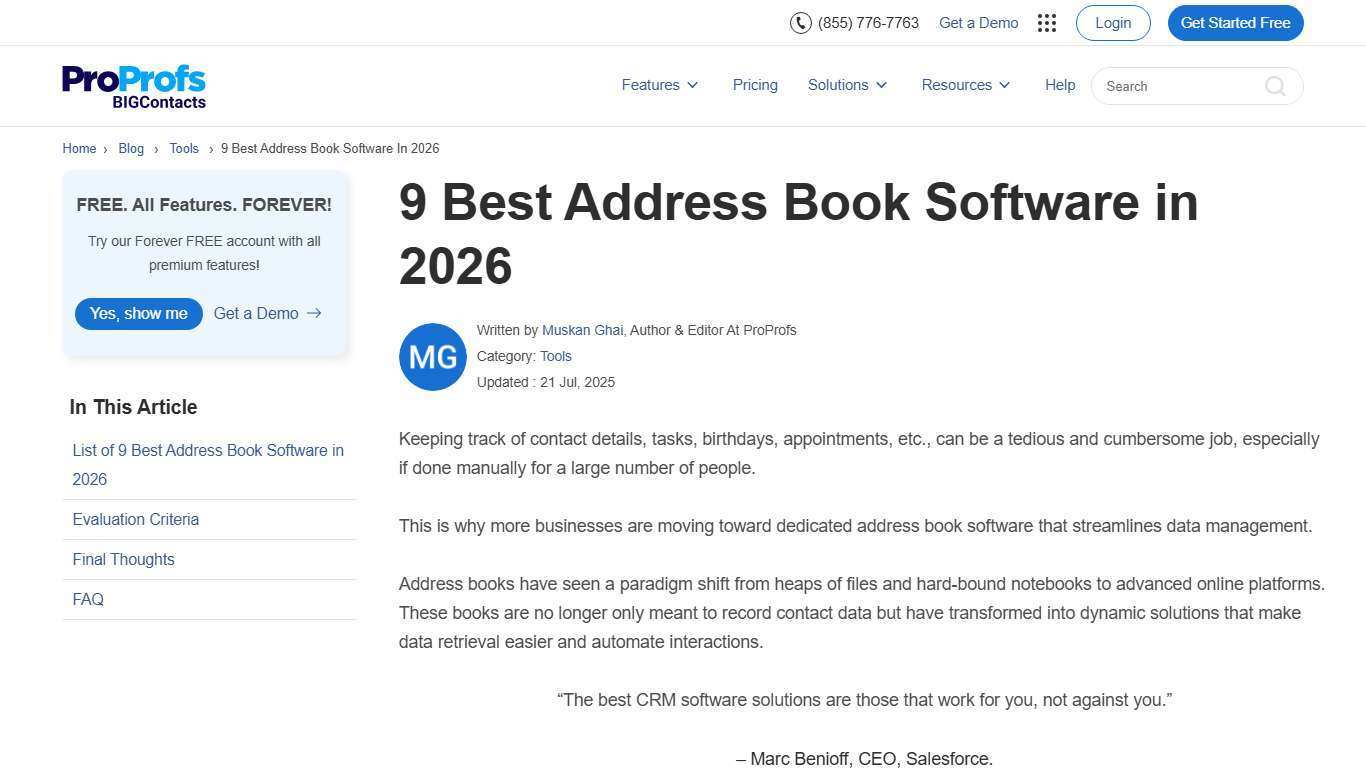Image resolution: width=1366 pixels, height=768 pixels.
Task: Click the Get a Demo header link
Action: 977,22
